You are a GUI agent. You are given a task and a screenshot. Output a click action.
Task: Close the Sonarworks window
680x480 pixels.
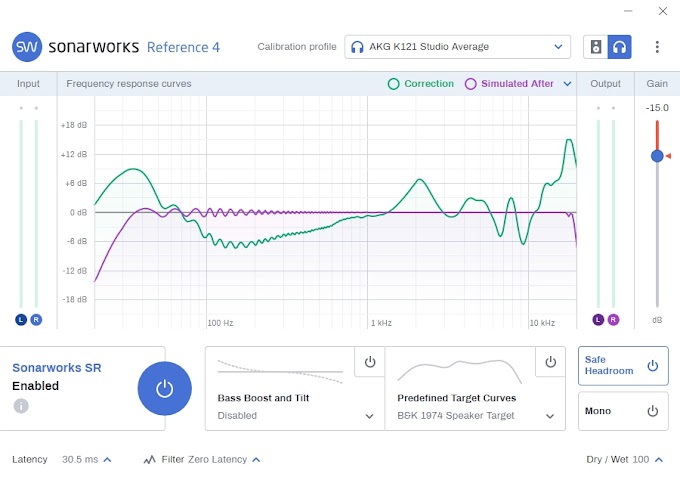(663, 11)
